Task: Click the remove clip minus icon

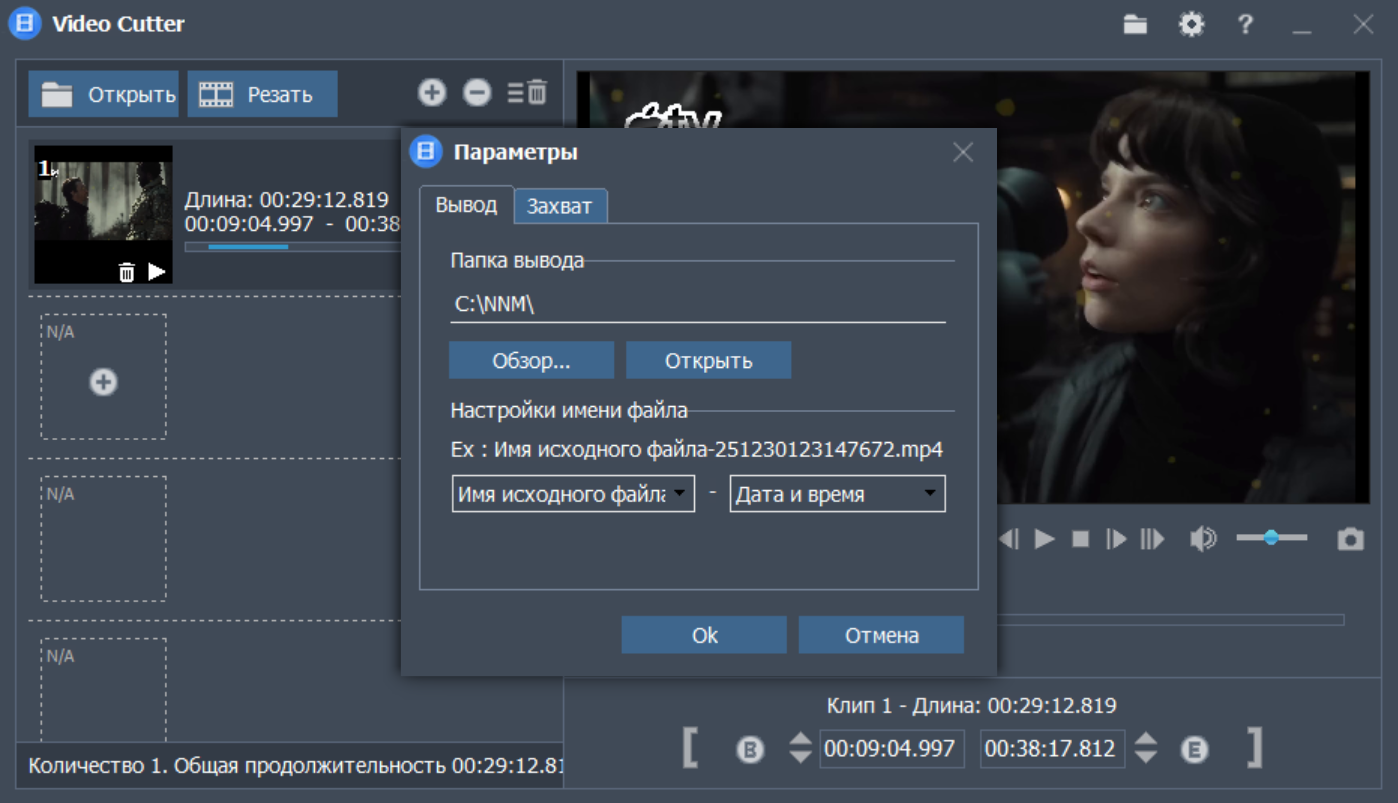Action: coord(477,93)
